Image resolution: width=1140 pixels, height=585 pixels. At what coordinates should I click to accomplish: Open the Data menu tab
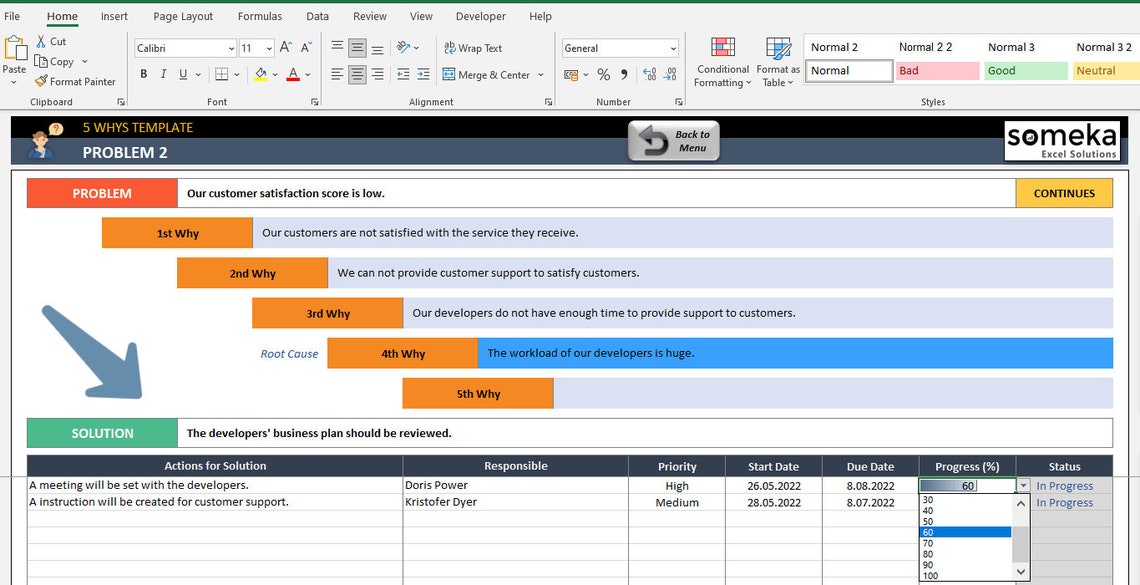(317, 16)
